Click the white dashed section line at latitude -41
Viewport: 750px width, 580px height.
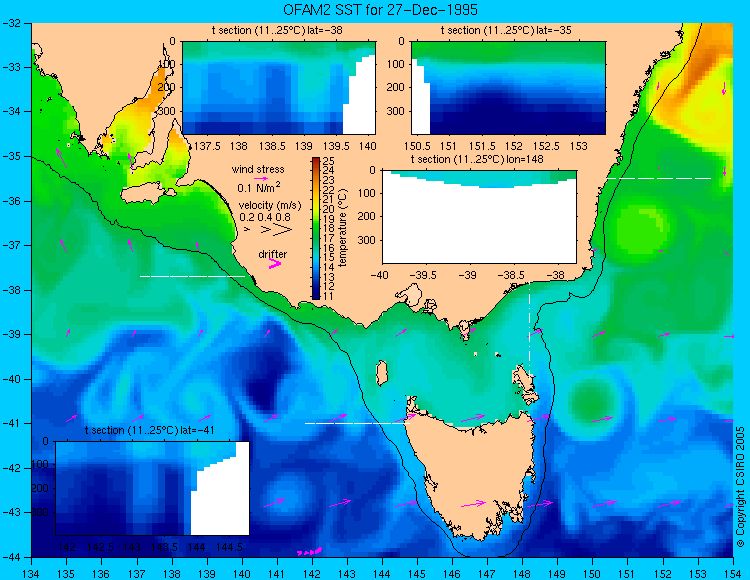[x=357, y=423]
